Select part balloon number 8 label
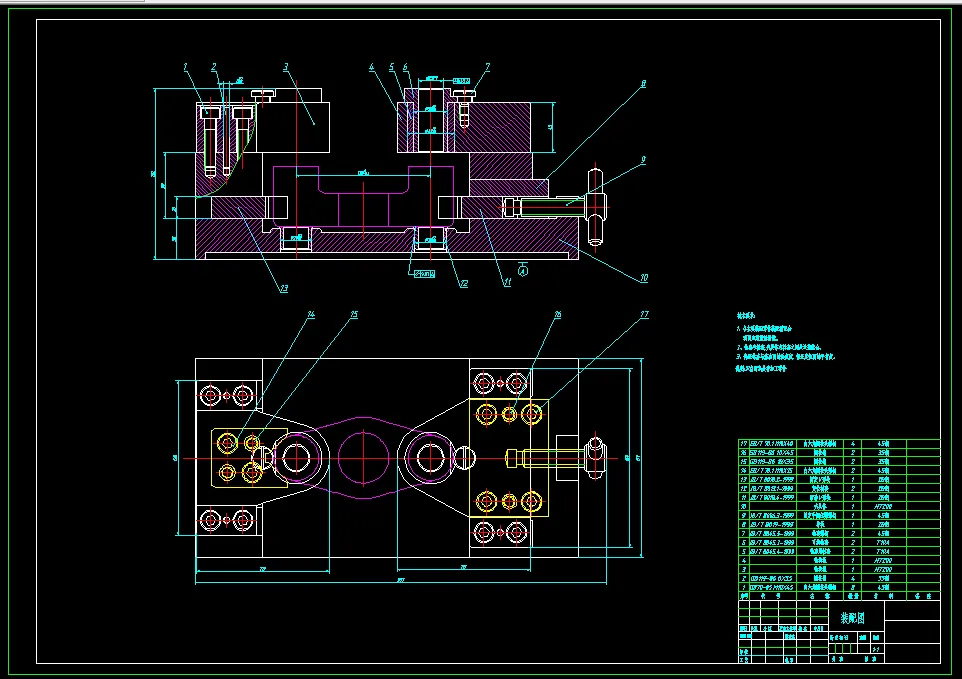The width and height of the screenshot is (962, 679). coord(643,83)
